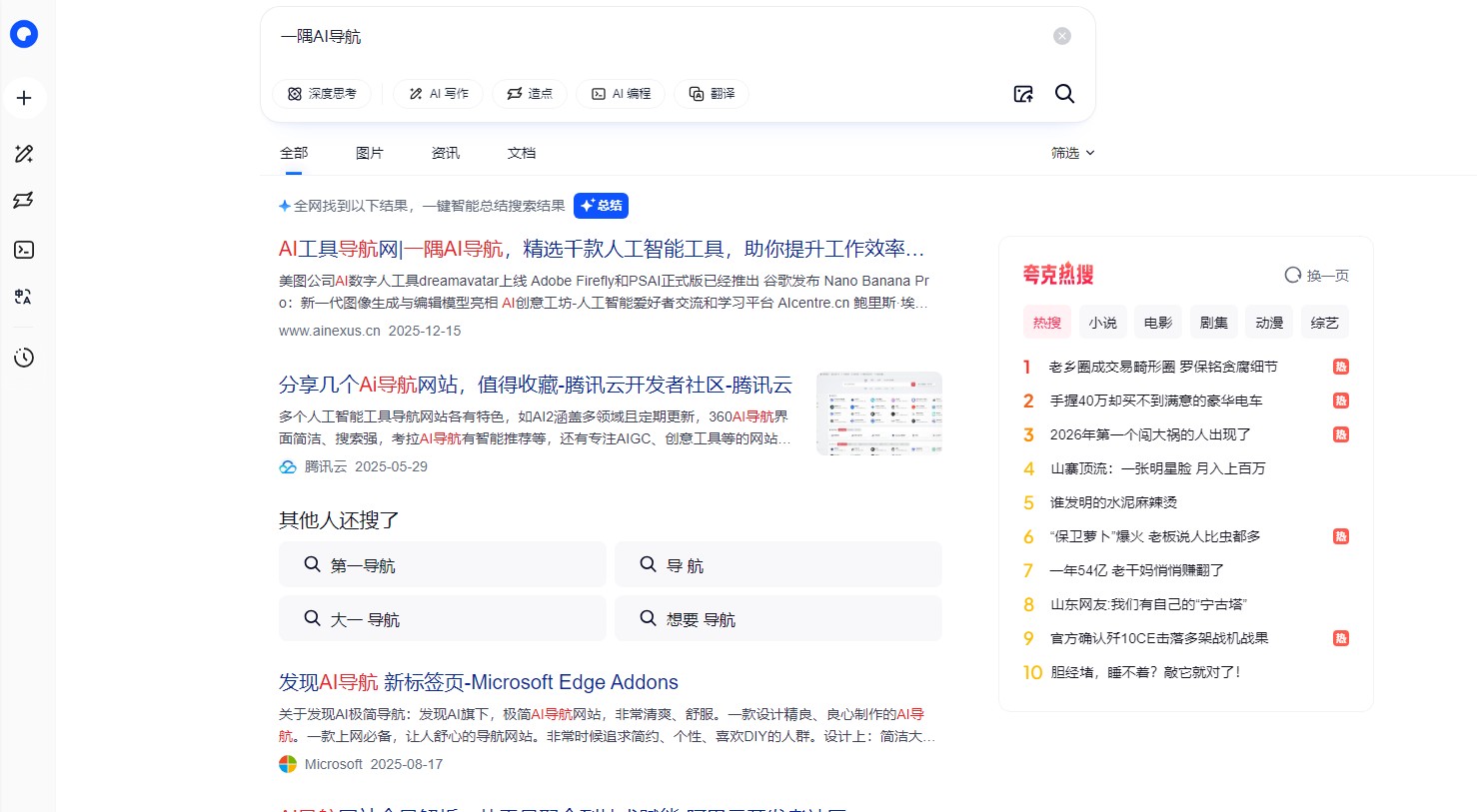Enable 深度思考 mode in the search bar
The width and height of the screenshot is (1477, 812).
click(322, 93)
